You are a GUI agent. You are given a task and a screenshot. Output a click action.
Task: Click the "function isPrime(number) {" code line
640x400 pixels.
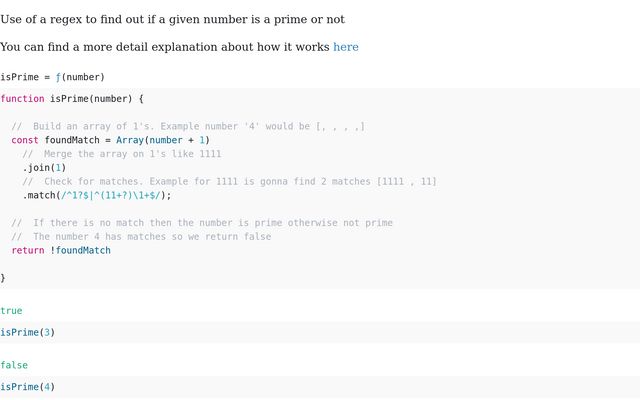pyautogui.click(x=72, y=98)
